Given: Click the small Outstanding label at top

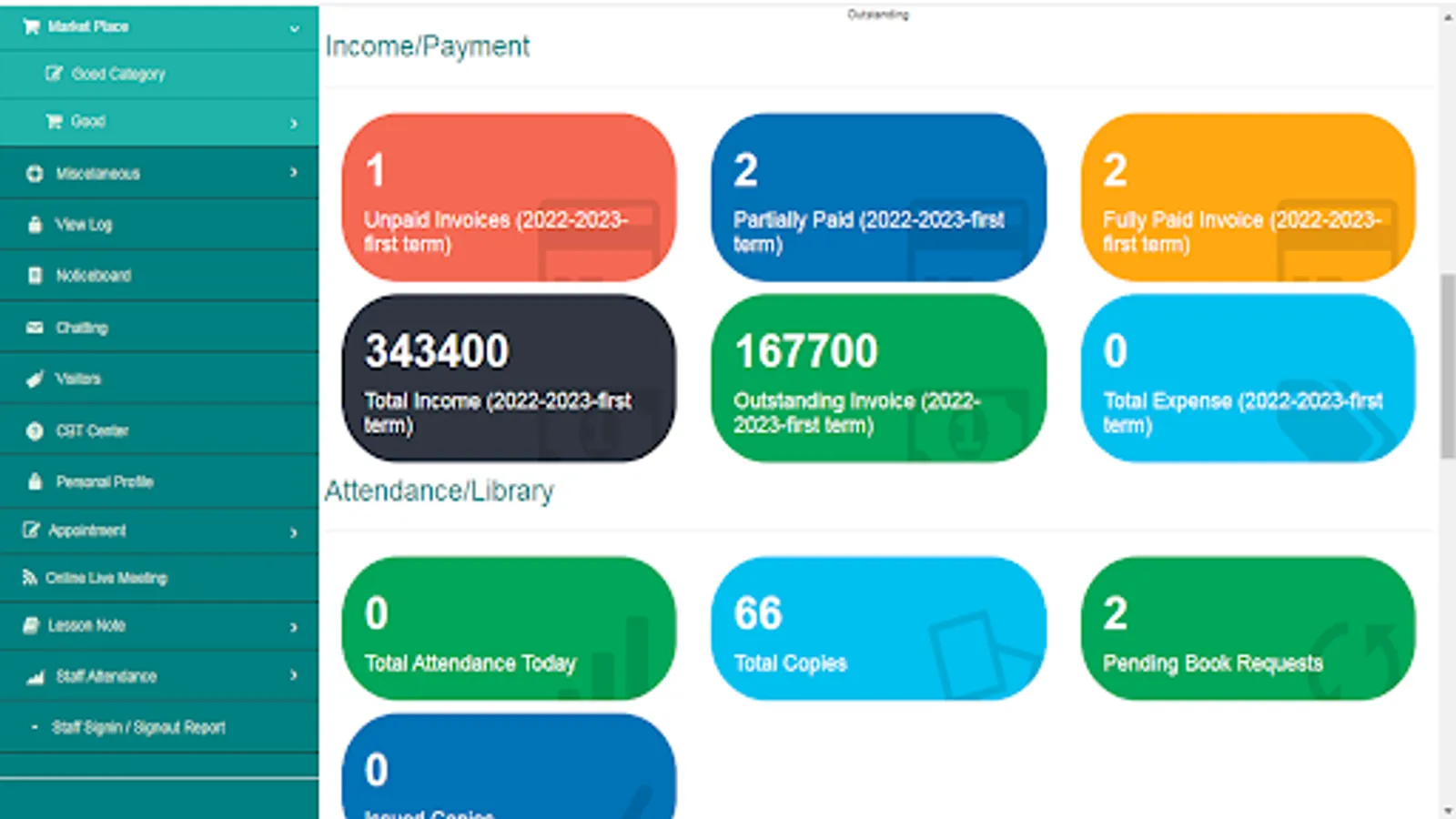Looking at the screenshot, I should point(878,15).
